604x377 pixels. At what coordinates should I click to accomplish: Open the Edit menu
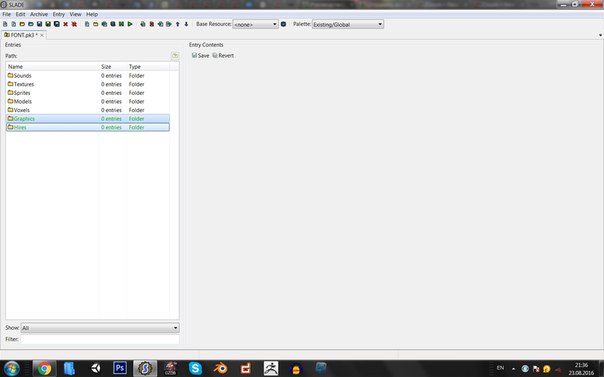[20, 14]
